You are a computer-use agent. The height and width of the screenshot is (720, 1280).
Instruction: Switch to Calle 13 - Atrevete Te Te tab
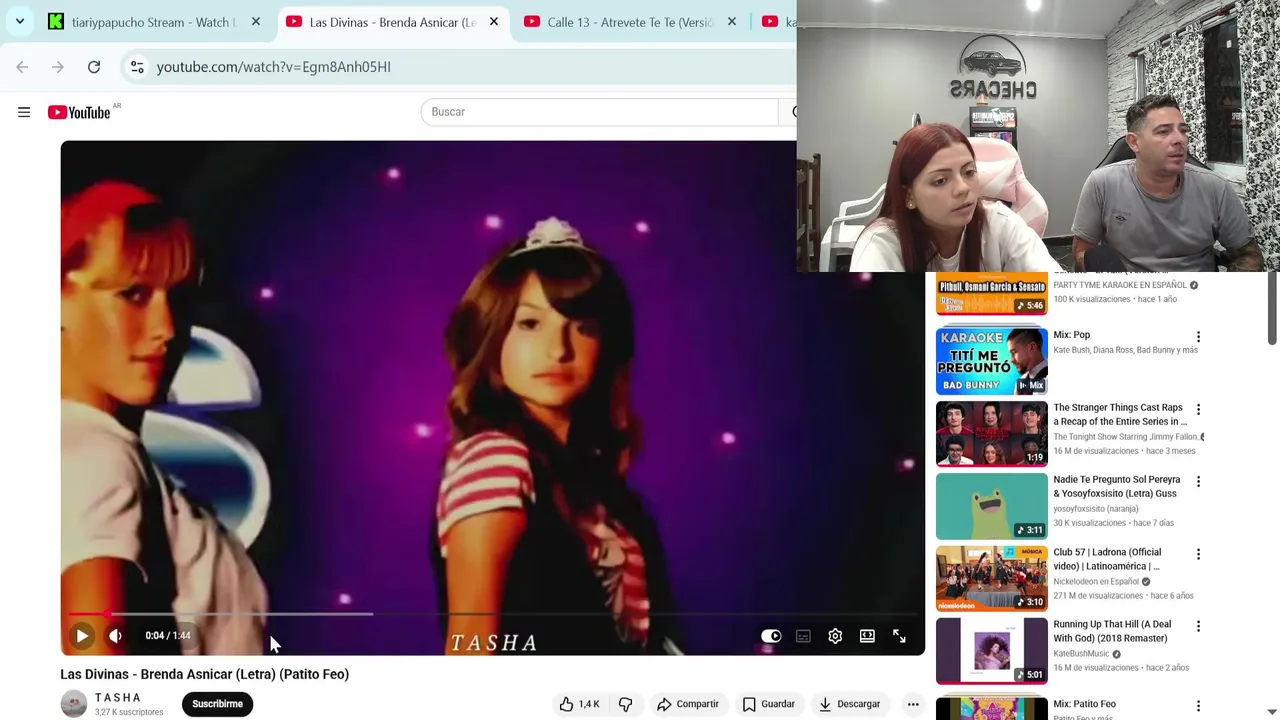[628, 22]
